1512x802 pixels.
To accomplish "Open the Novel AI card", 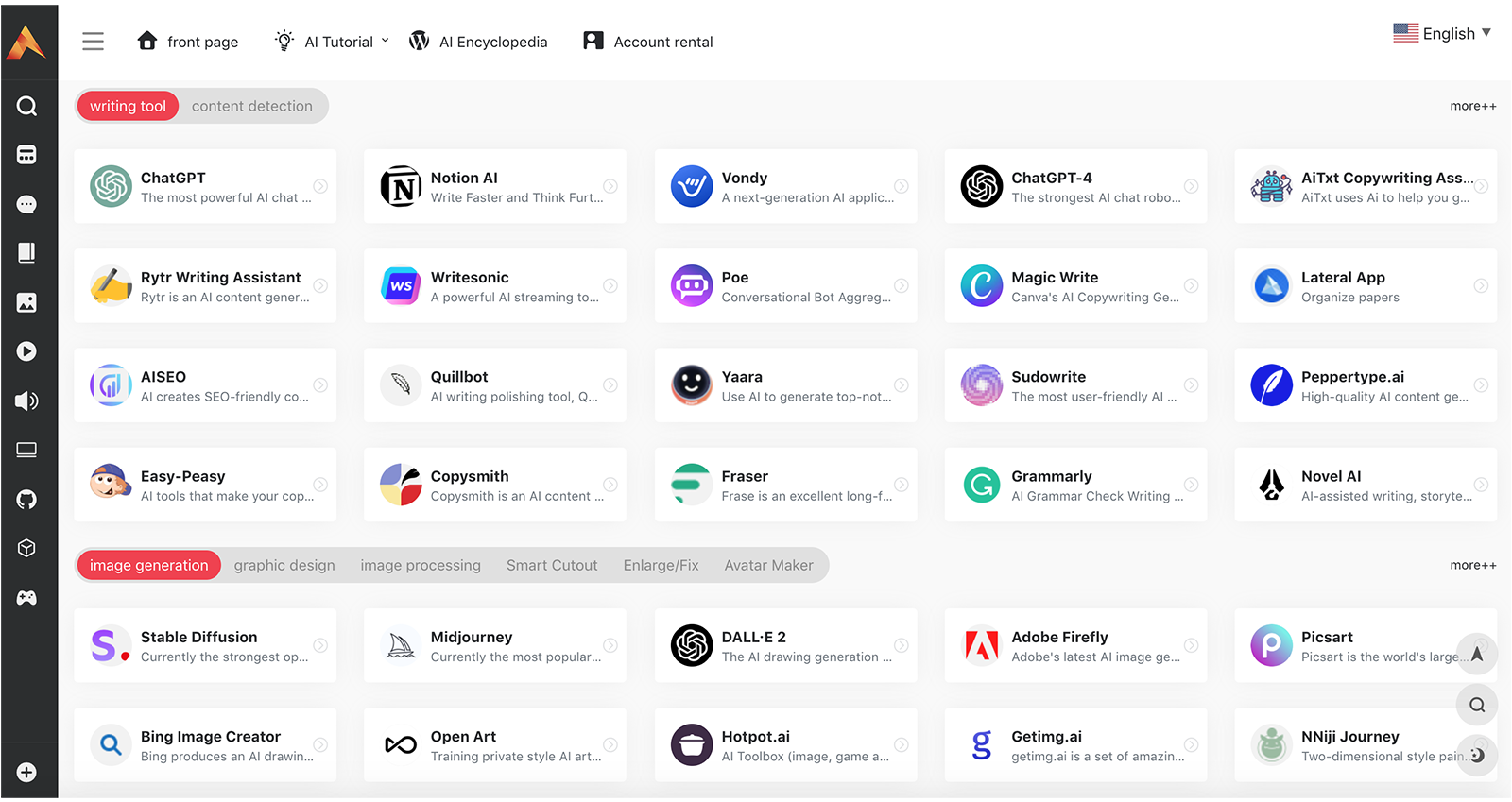I will 1366,485.
